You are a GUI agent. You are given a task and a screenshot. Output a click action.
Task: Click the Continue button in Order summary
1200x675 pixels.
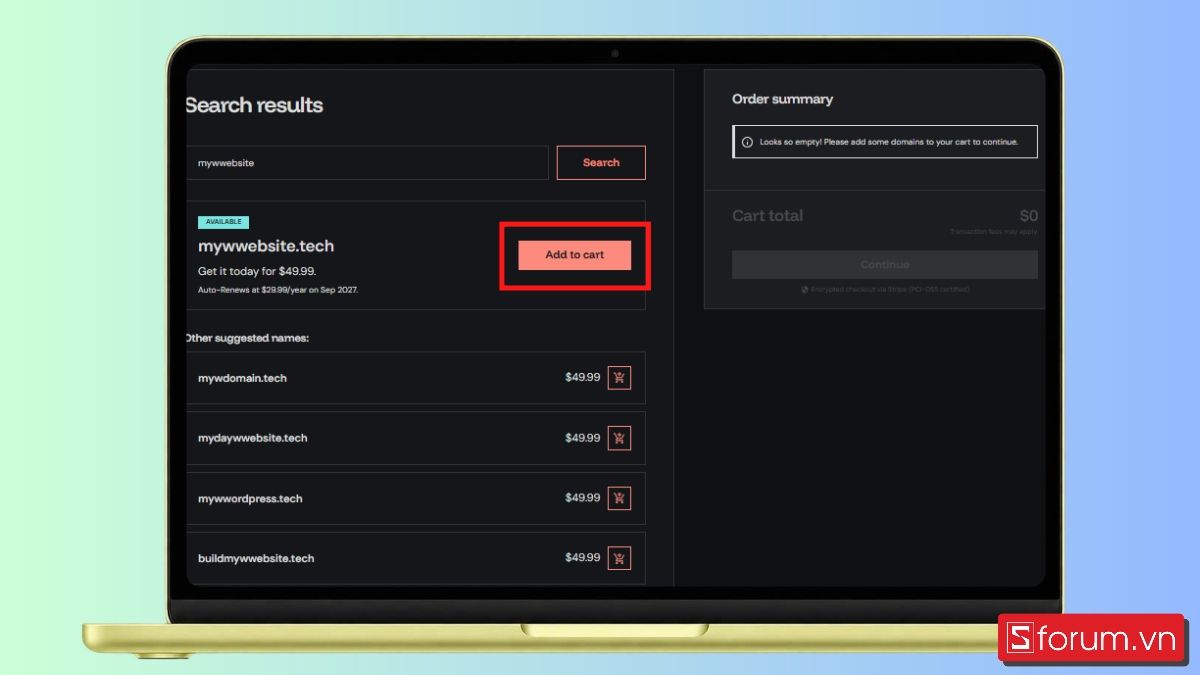pyautogui.click(x=885, y=265)
